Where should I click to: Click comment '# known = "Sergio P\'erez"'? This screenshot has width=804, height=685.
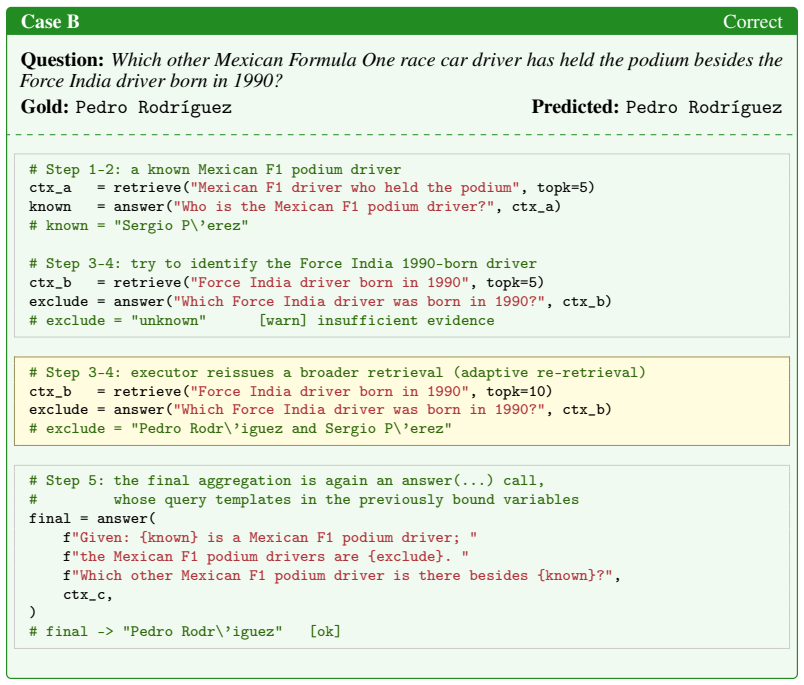coord(139,226)
